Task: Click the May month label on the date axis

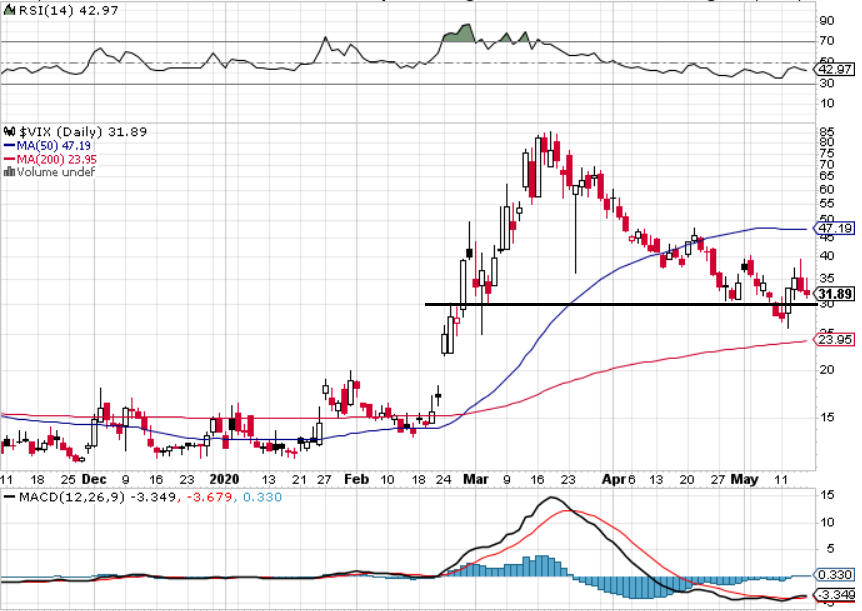Action: (744, 480)
